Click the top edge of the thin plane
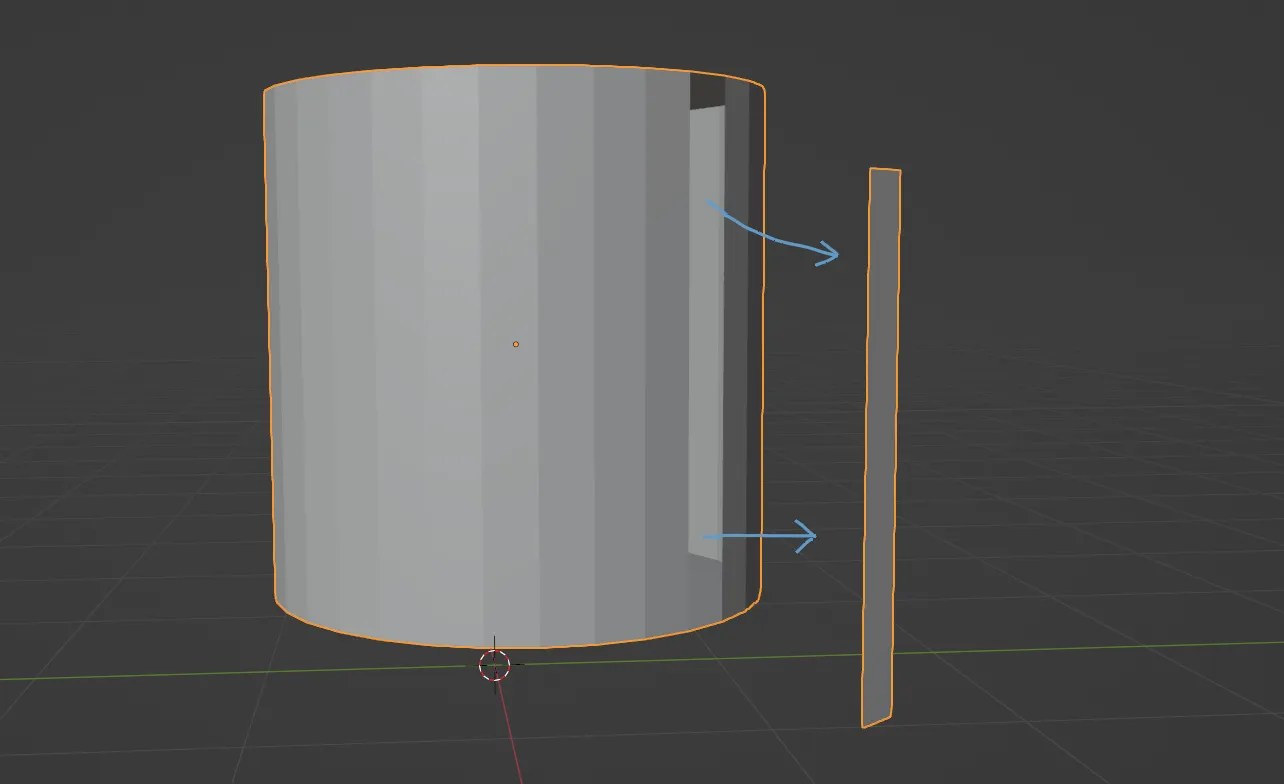This screenshot has width=1284, height=784. click(886, 169)
